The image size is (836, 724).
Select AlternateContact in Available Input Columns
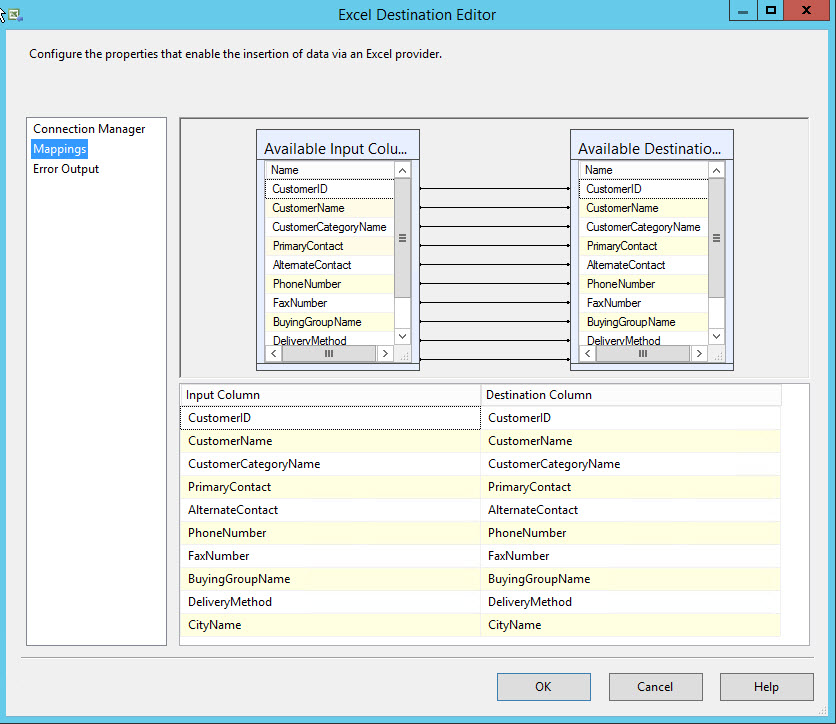tap(329, 265)
